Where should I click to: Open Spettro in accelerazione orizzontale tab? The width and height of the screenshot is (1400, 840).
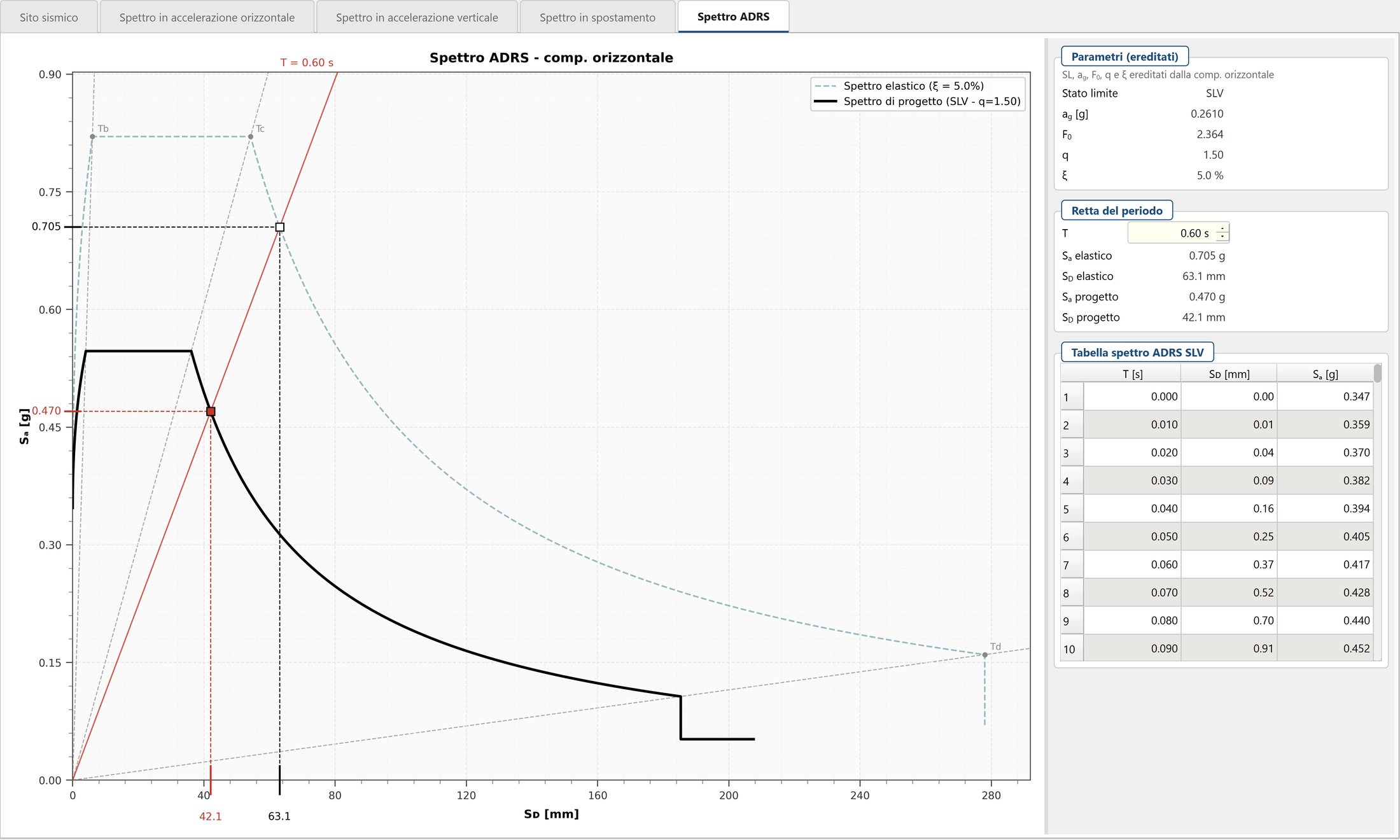[207, 17]
